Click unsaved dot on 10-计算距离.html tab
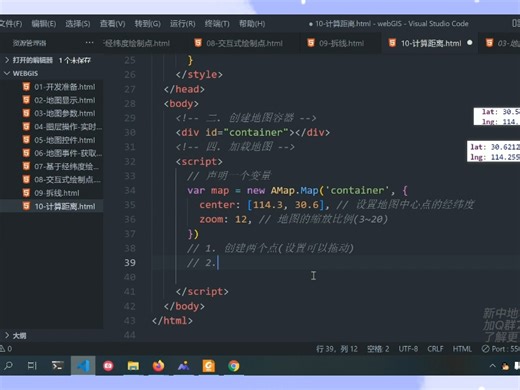 (470, 43)
